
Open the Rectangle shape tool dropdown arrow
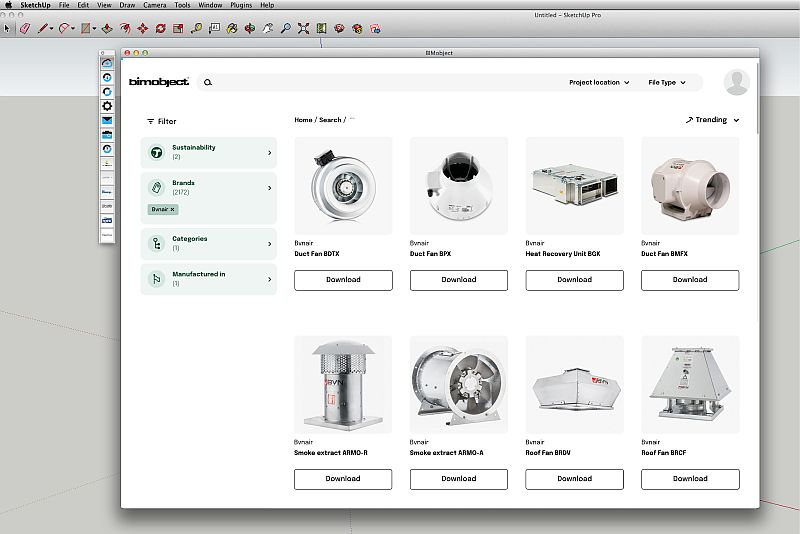[94, 29]
